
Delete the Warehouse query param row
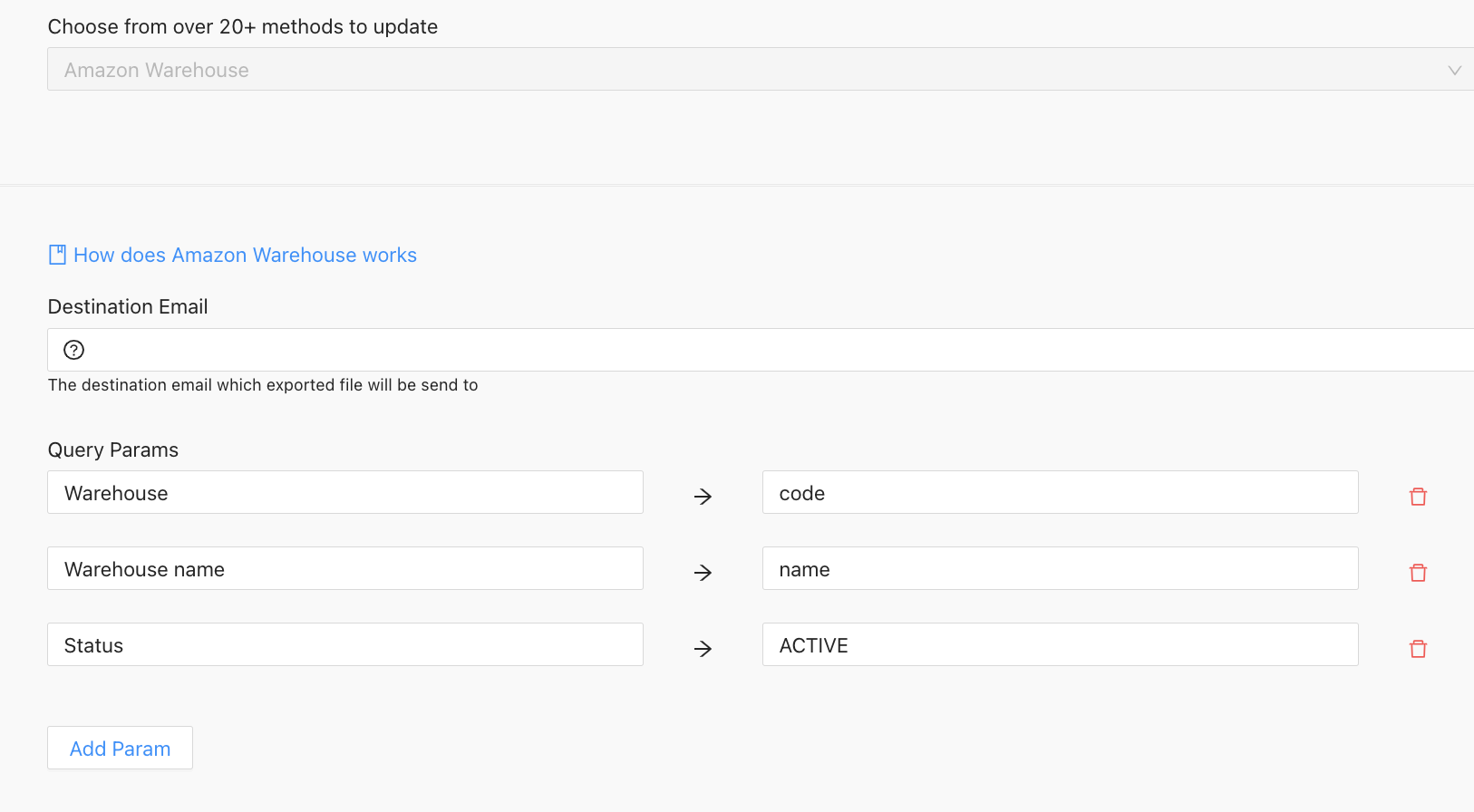tap(1418, 496)
